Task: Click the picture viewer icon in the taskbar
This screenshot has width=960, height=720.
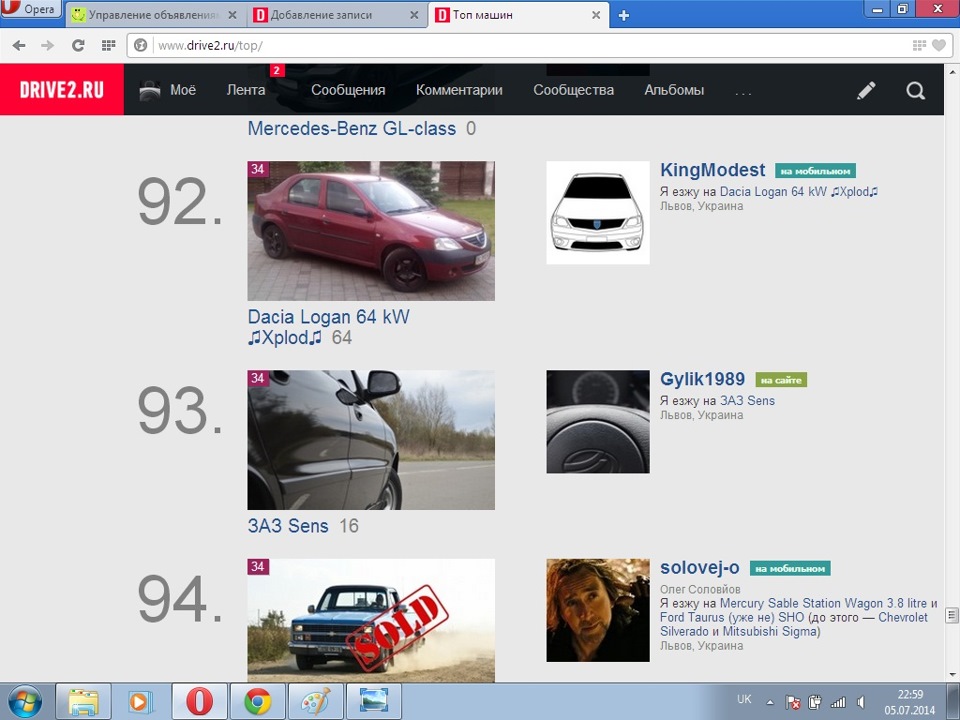Action: (x=374, y=702)
